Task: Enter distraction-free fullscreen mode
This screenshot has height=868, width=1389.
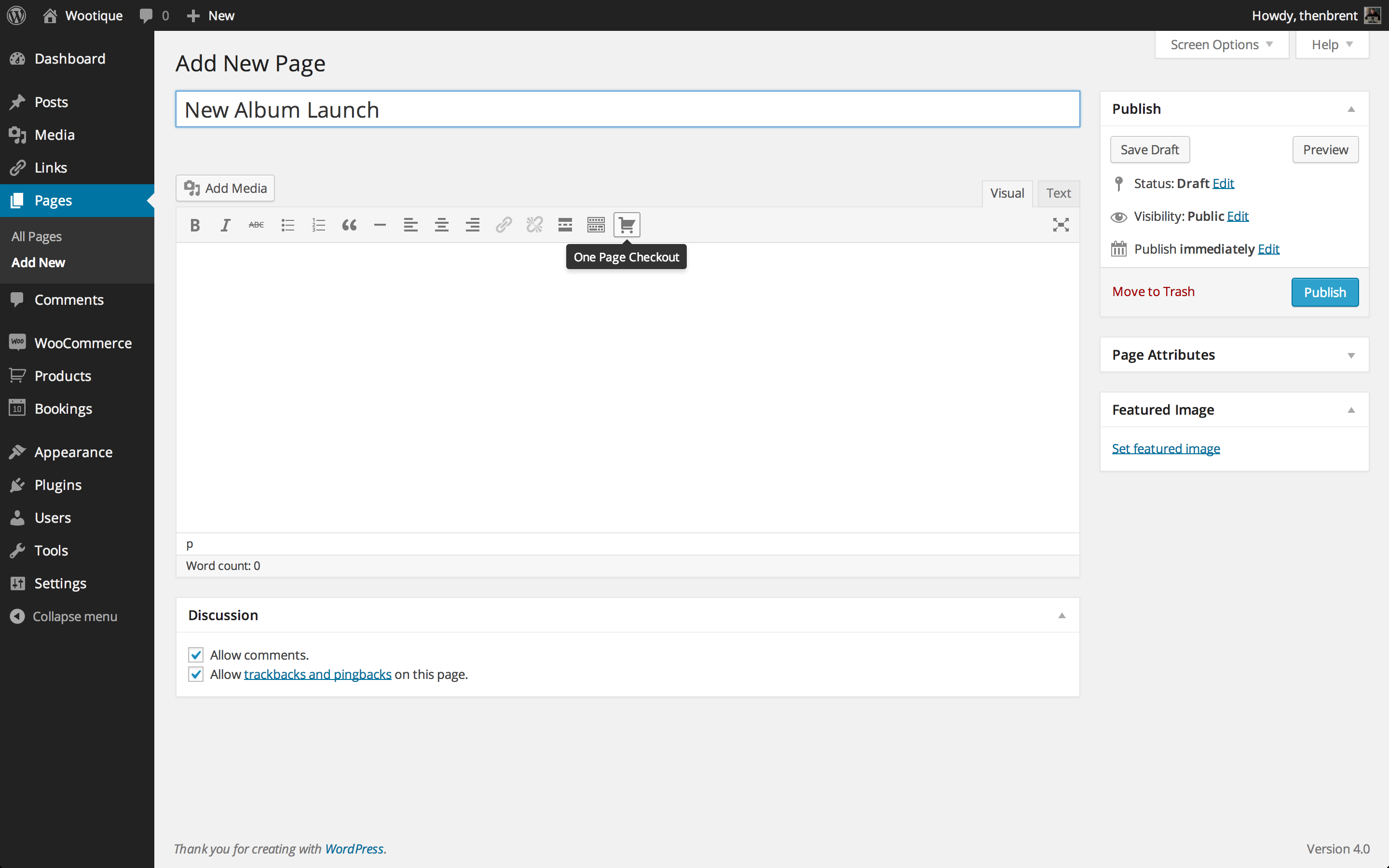Action: click(1060, 225)
